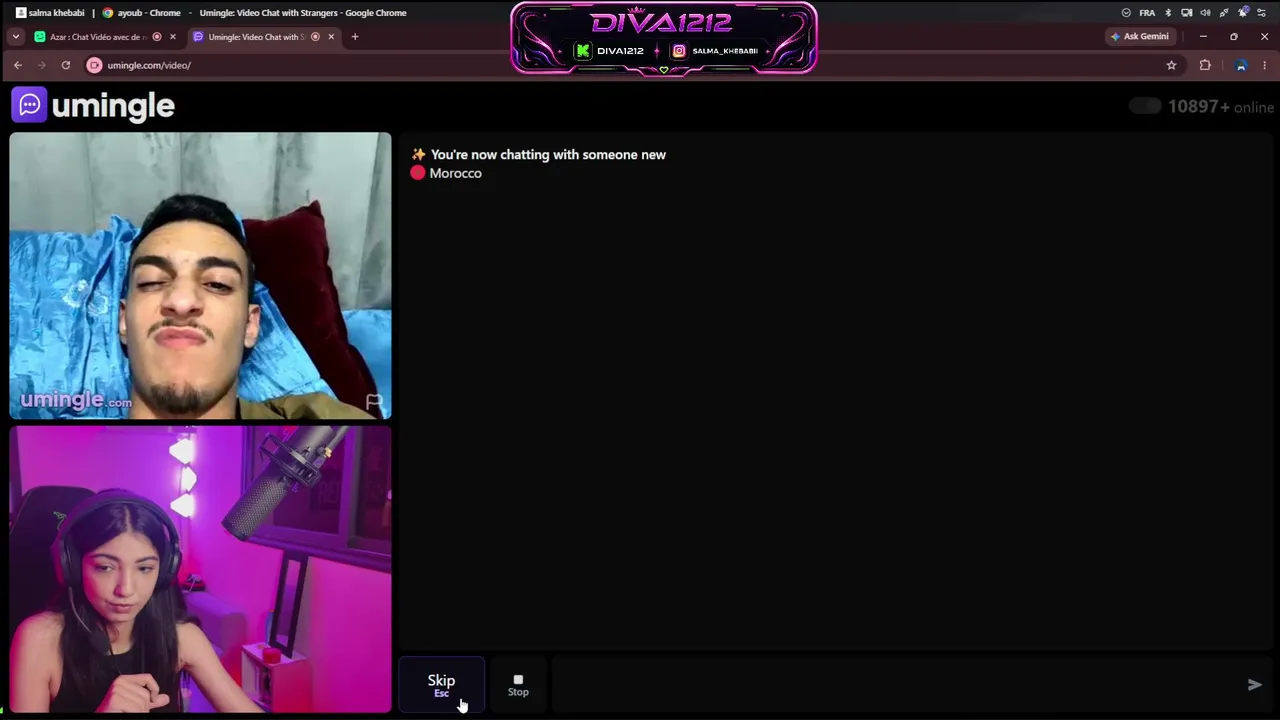Bookmark this page with the star
1280x720 pixels.
(x=1171, y=65)
